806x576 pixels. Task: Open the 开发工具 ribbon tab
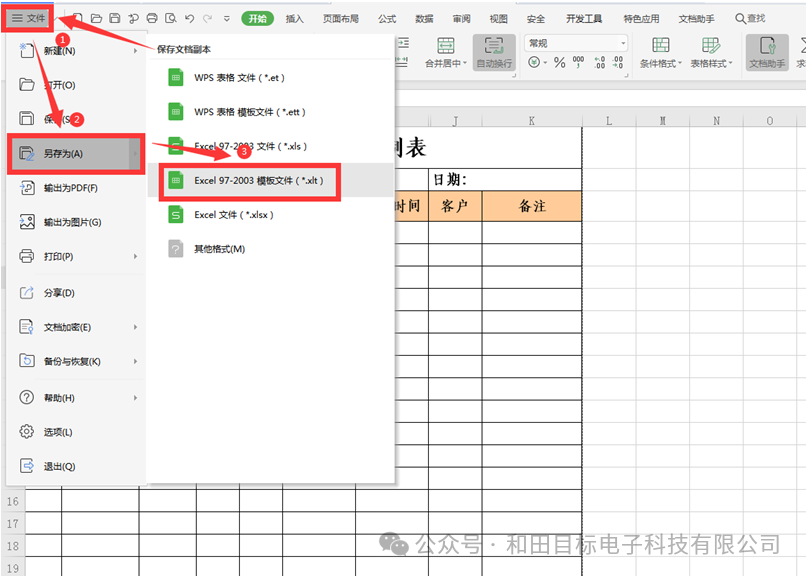coord(584,19)
